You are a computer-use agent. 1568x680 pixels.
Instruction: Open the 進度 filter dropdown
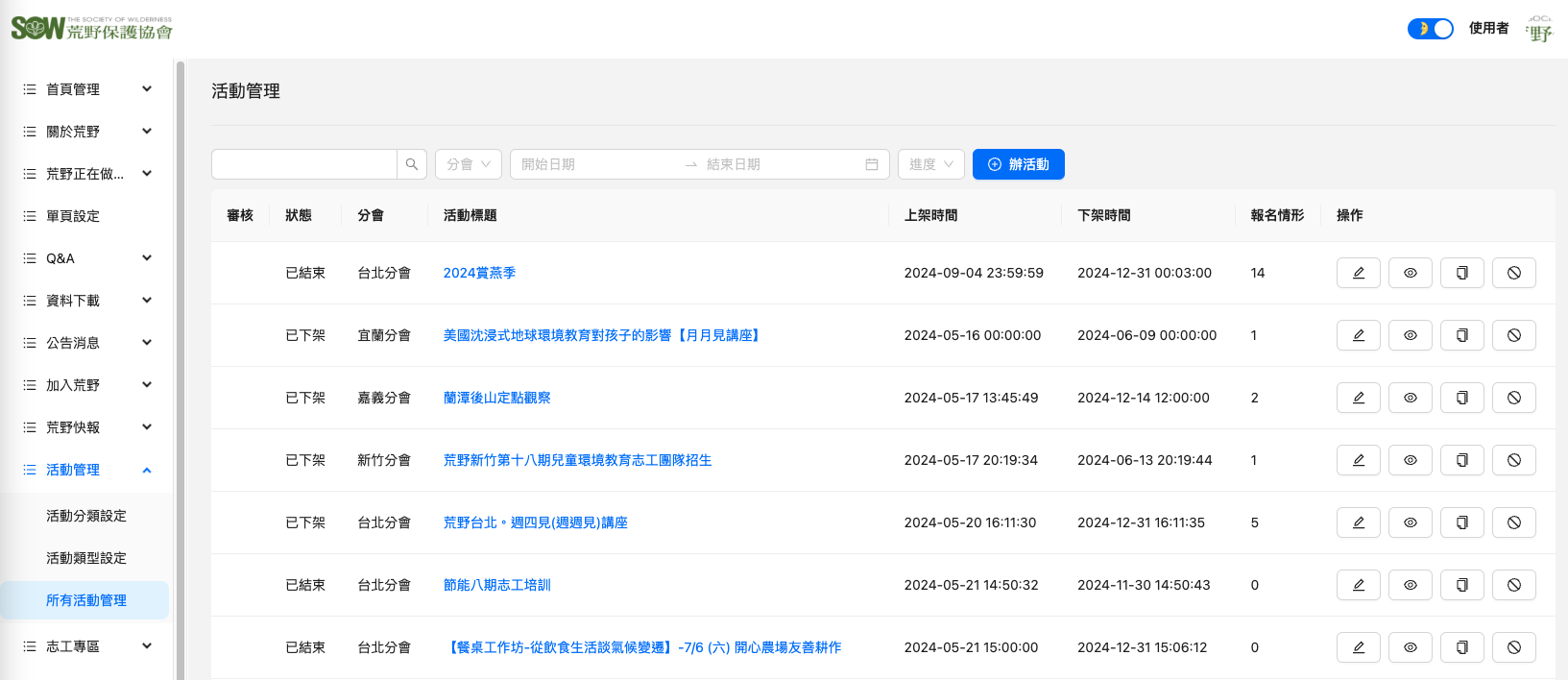click(x=930, y=164)
